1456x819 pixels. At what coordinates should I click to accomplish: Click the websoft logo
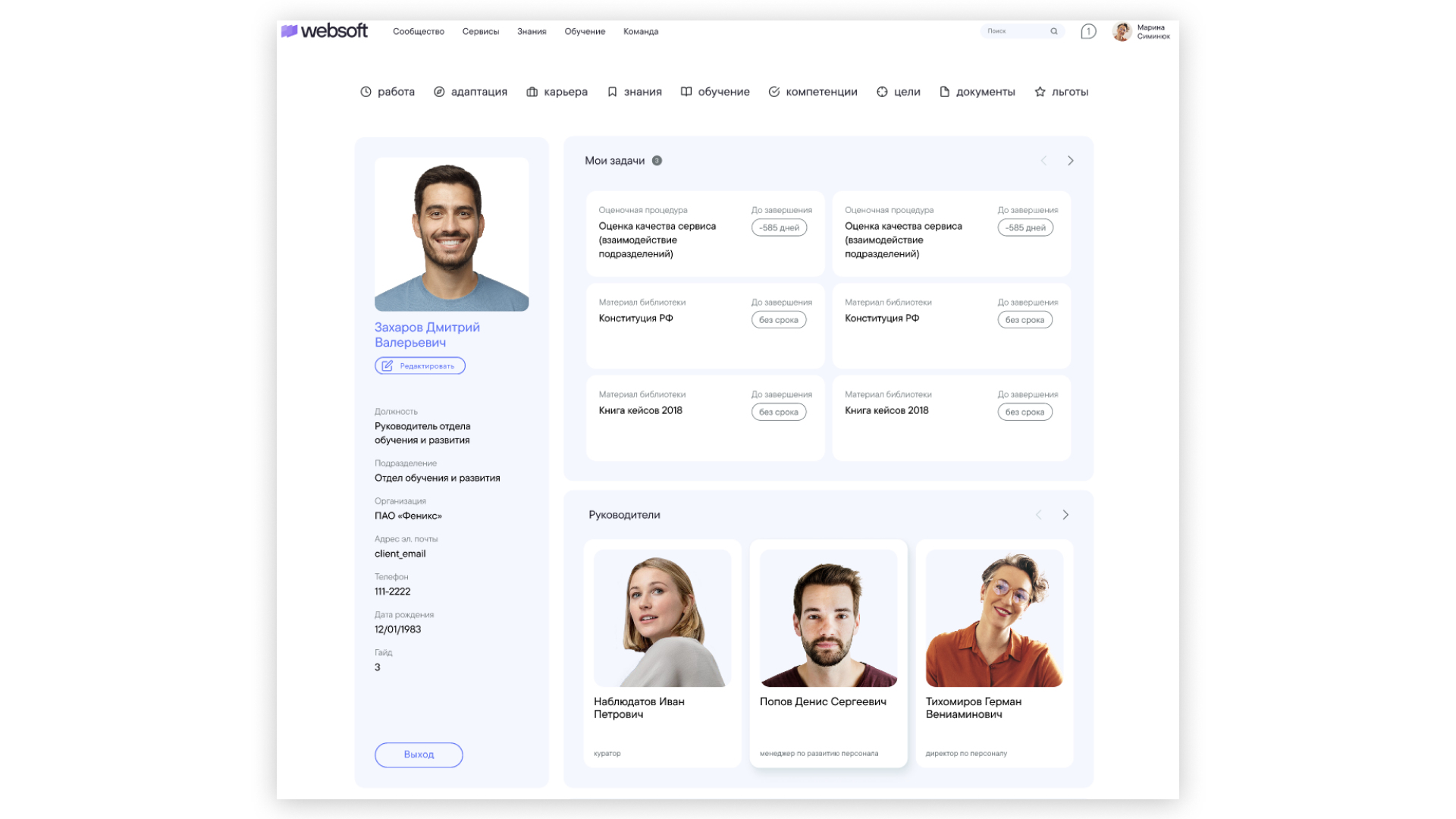[x=325, y=31]
